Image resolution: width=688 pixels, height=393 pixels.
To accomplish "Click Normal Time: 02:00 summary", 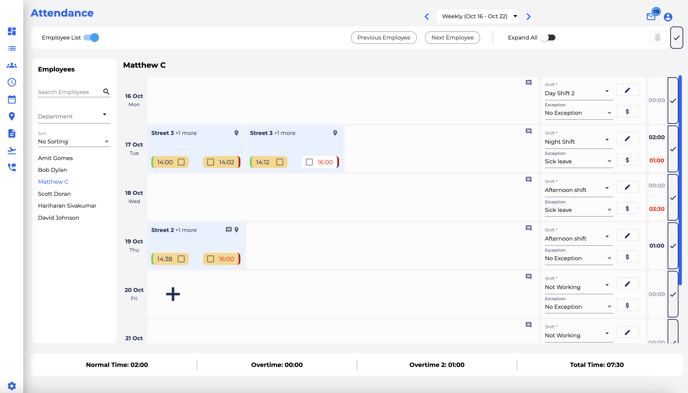I will [x=117, y=364].
